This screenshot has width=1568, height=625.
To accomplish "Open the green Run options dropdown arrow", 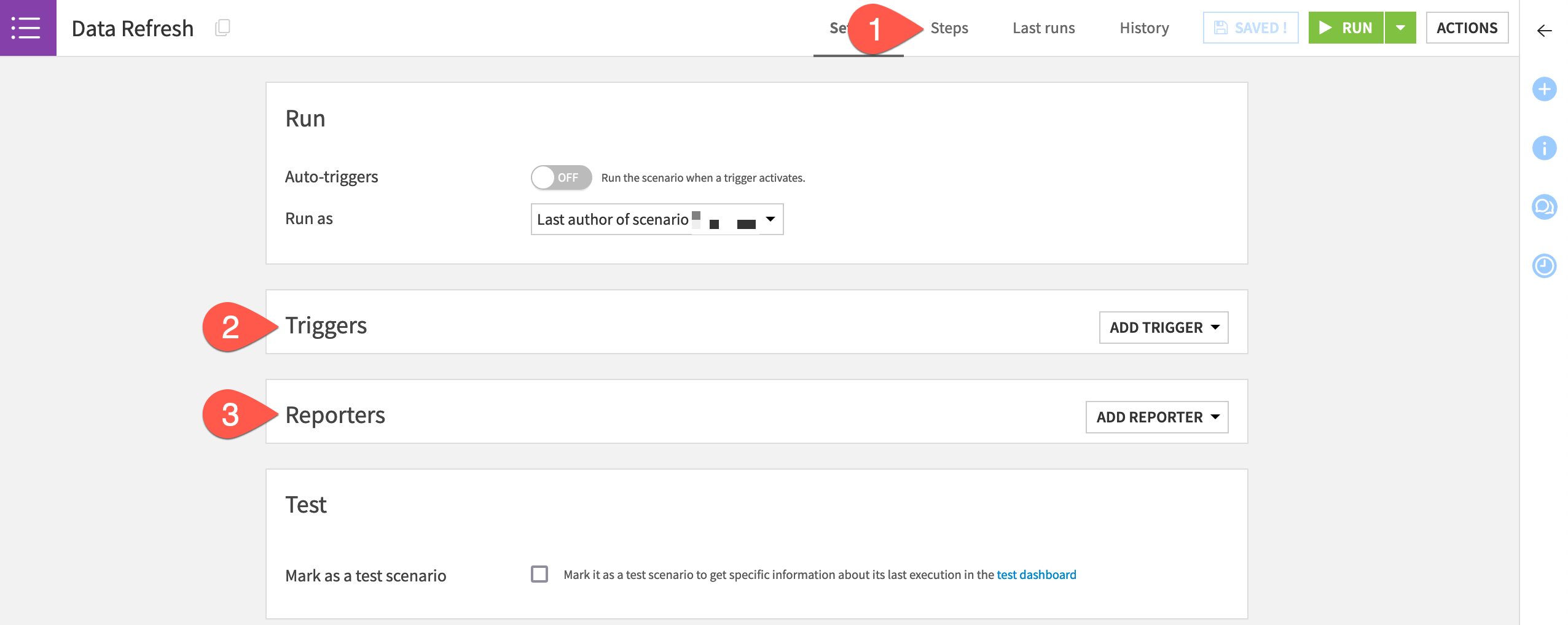I will click(1400, 28).
